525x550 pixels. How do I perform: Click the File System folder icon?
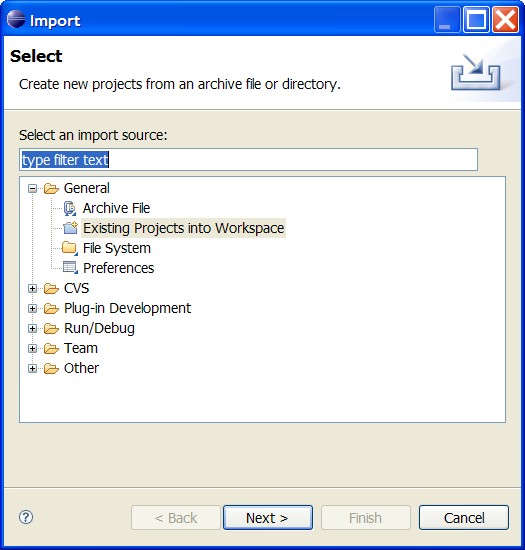click(x=69, y=248)
